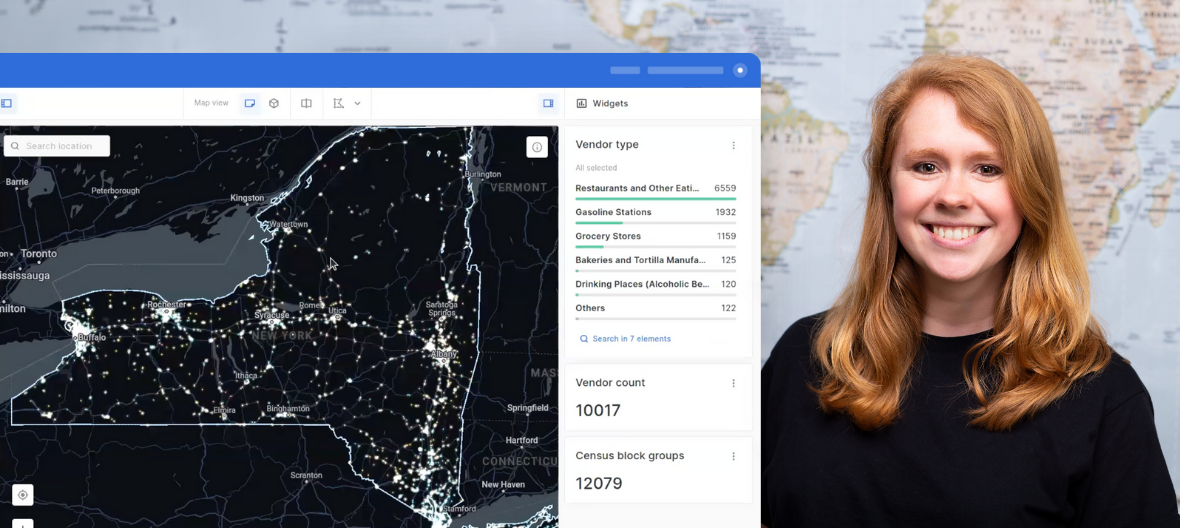This screenshot has width=1180, height=528.
Task: Switch to 2D map view
Action: coord(250,103)
